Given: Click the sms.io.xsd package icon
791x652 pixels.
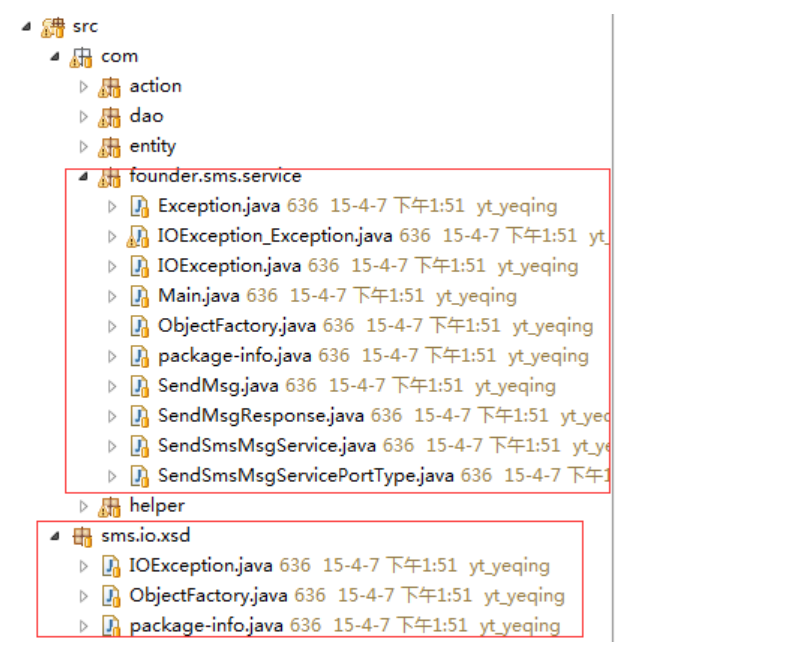Looking at the screenshot, I should (x=82, y=536).
